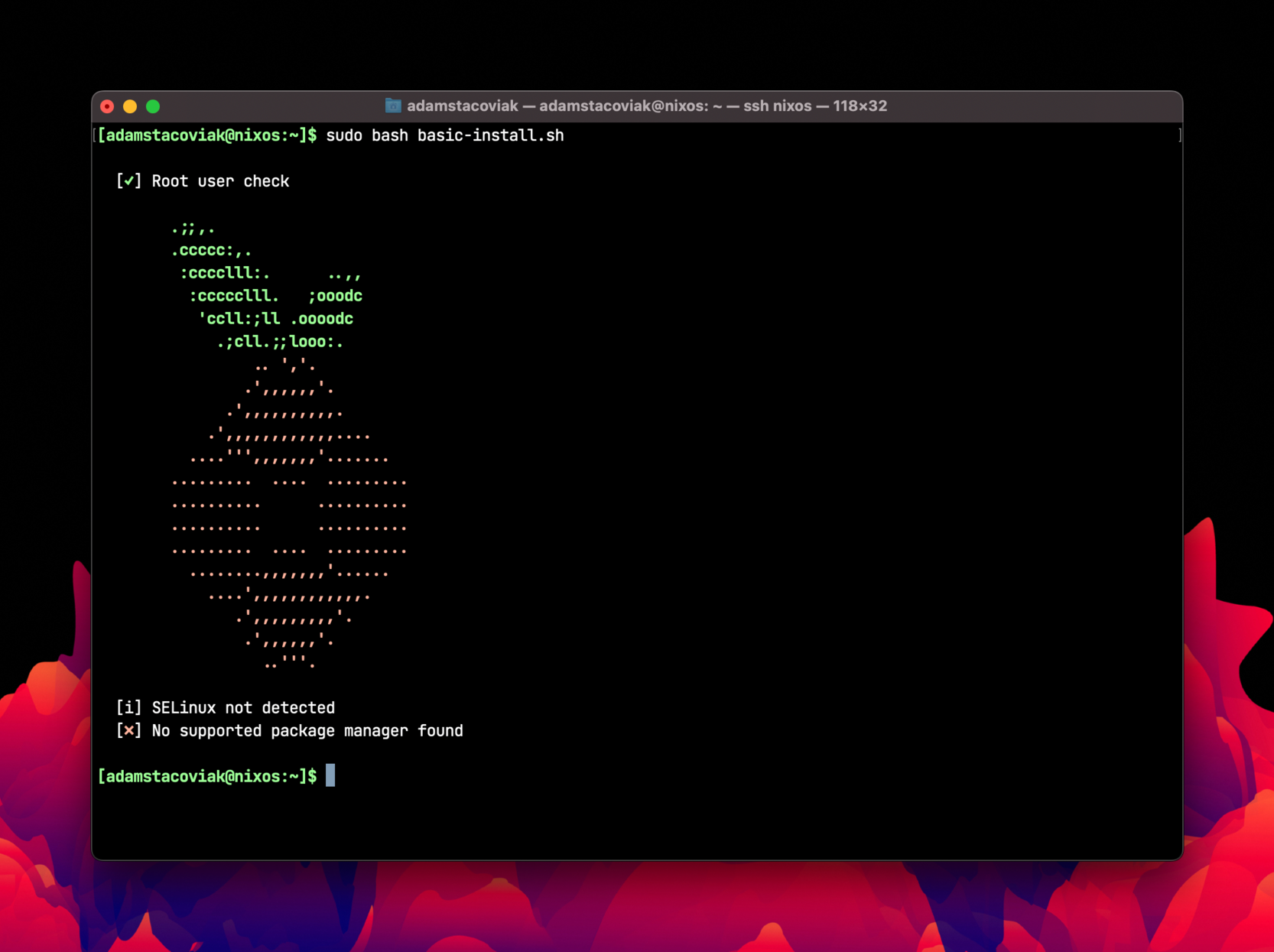1274x952 pixels.
Task: Click the terminal cursor block
Action: point(330,775)
